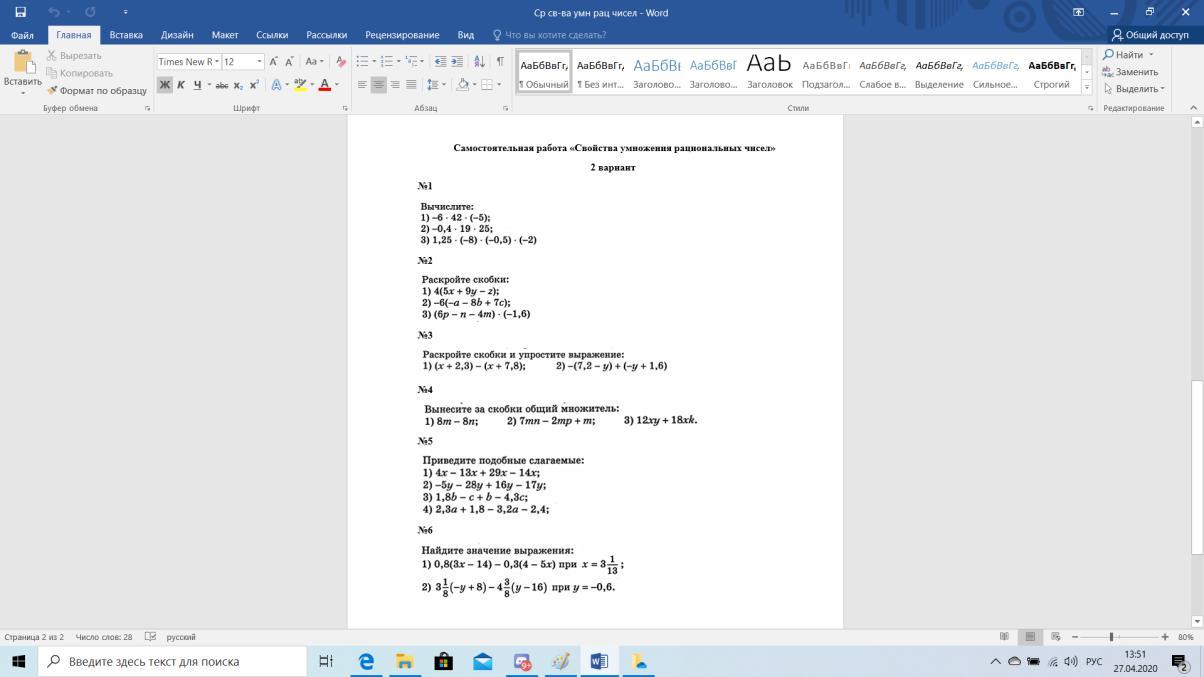
Task: Apply the Подзаголовок style
Action: [826, 71]
